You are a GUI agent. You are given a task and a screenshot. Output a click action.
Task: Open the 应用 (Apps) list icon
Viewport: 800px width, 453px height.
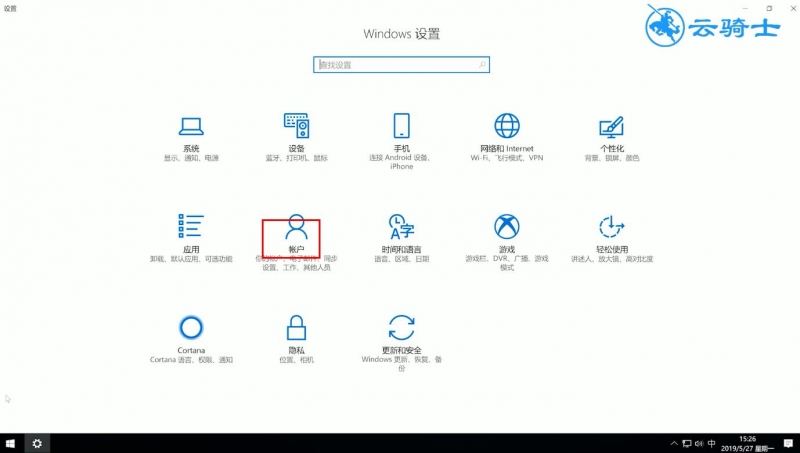[x=191, y=226]
